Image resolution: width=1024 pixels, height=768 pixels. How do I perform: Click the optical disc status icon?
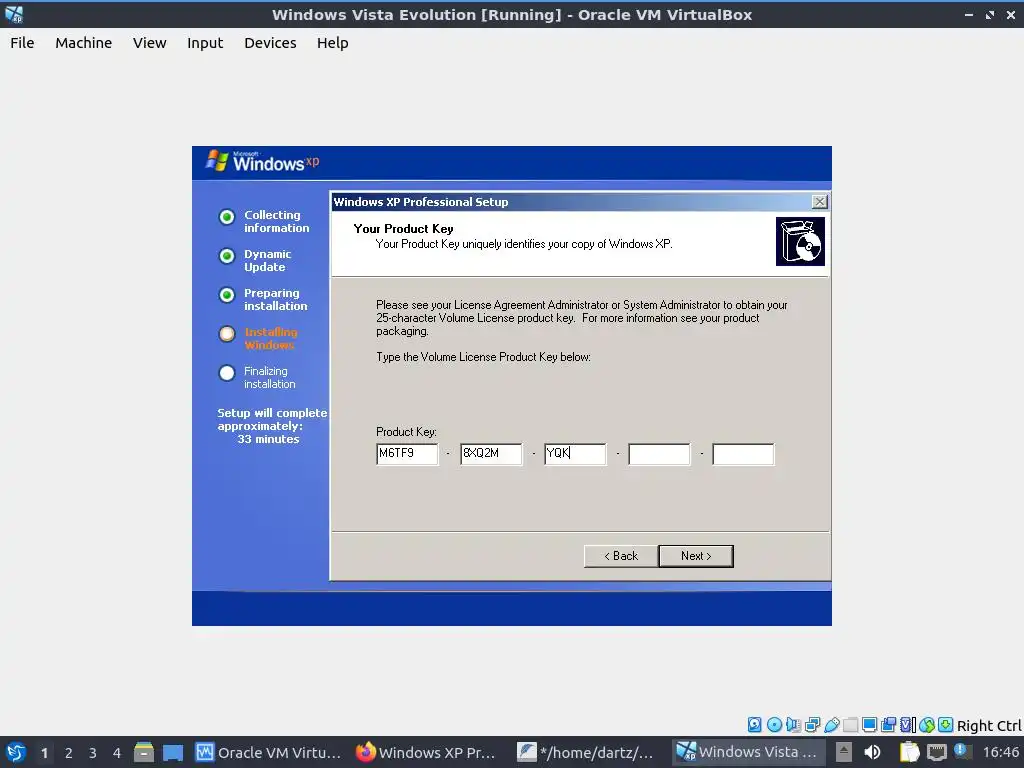click(x=774, y=724)
